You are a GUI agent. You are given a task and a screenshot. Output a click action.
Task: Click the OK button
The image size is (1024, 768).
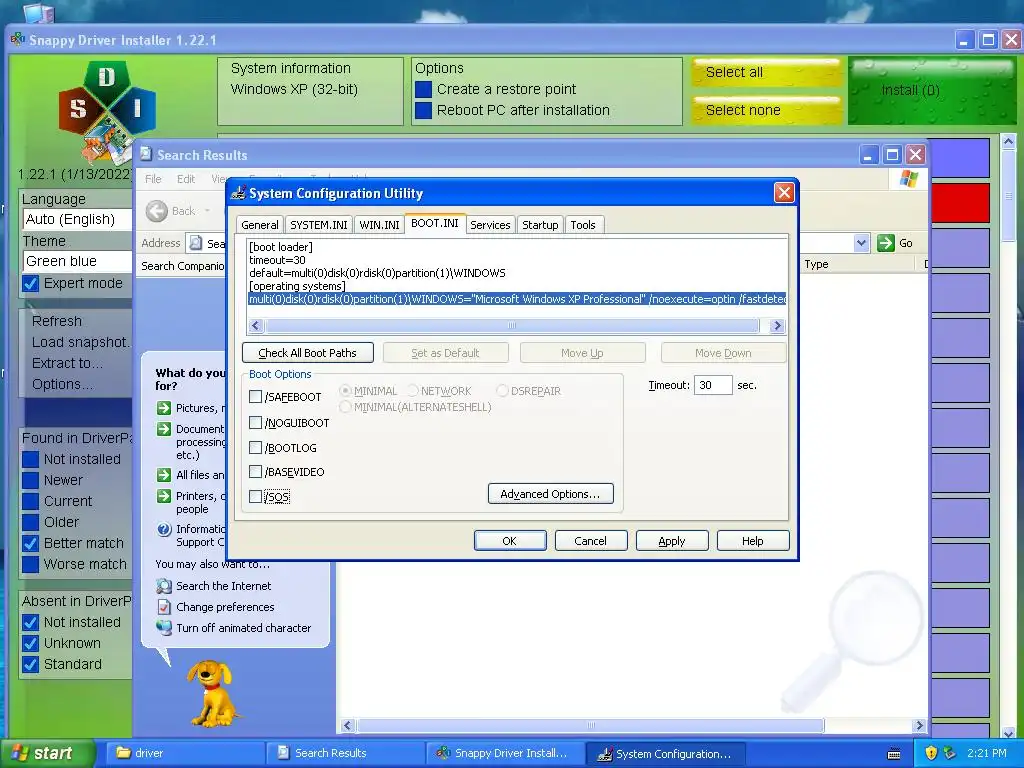[509, 541]
